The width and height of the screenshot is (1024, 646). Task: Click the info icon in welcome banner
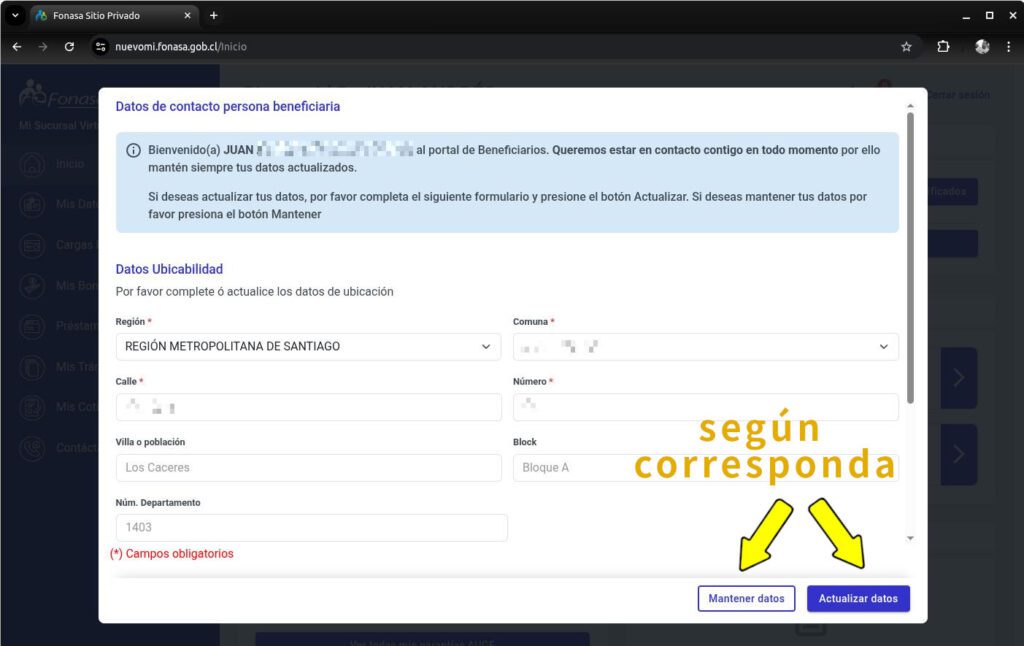click(133, 150)
